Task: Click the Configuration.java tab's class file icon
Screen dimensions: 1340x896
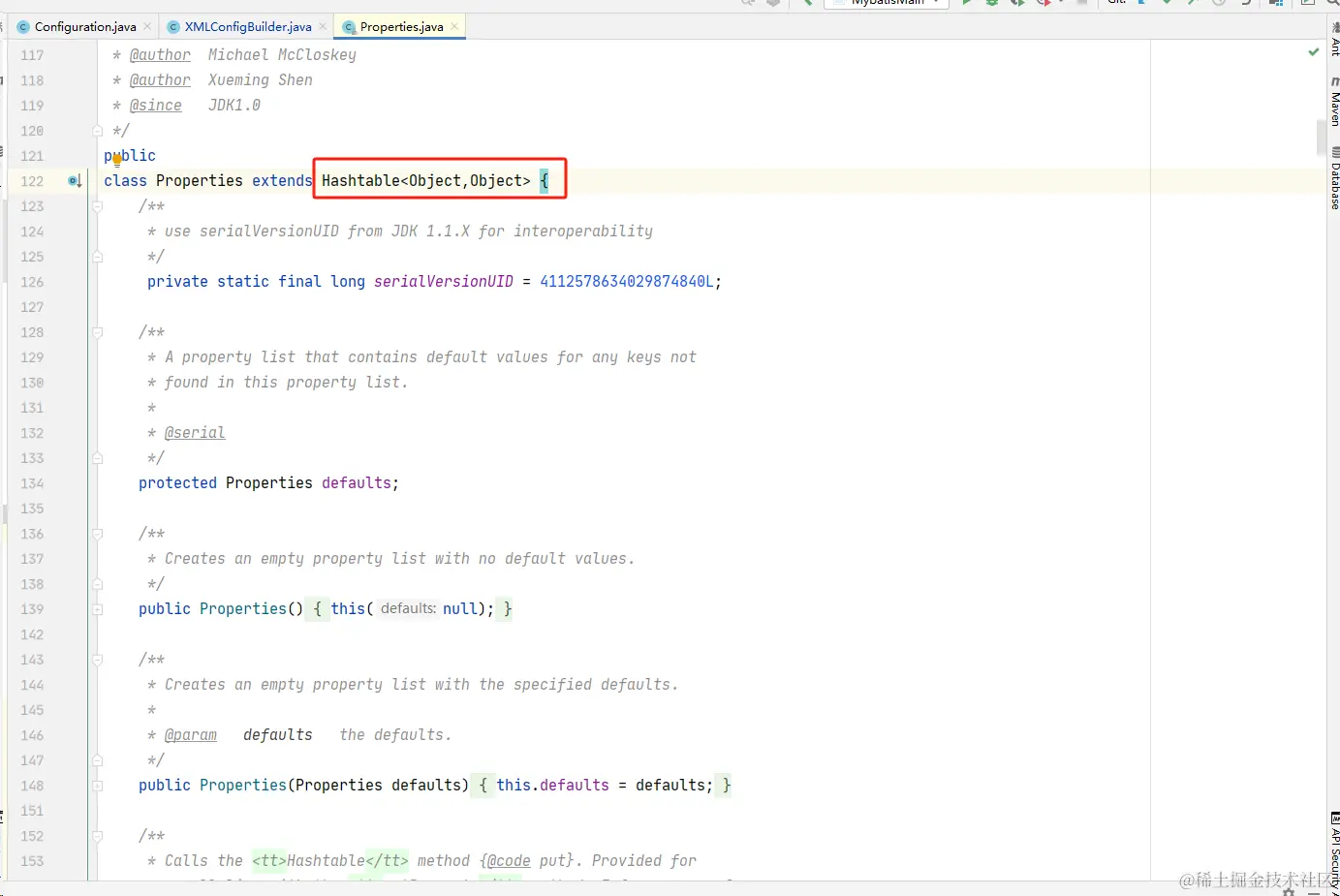Action: click(x=23, y=27)
